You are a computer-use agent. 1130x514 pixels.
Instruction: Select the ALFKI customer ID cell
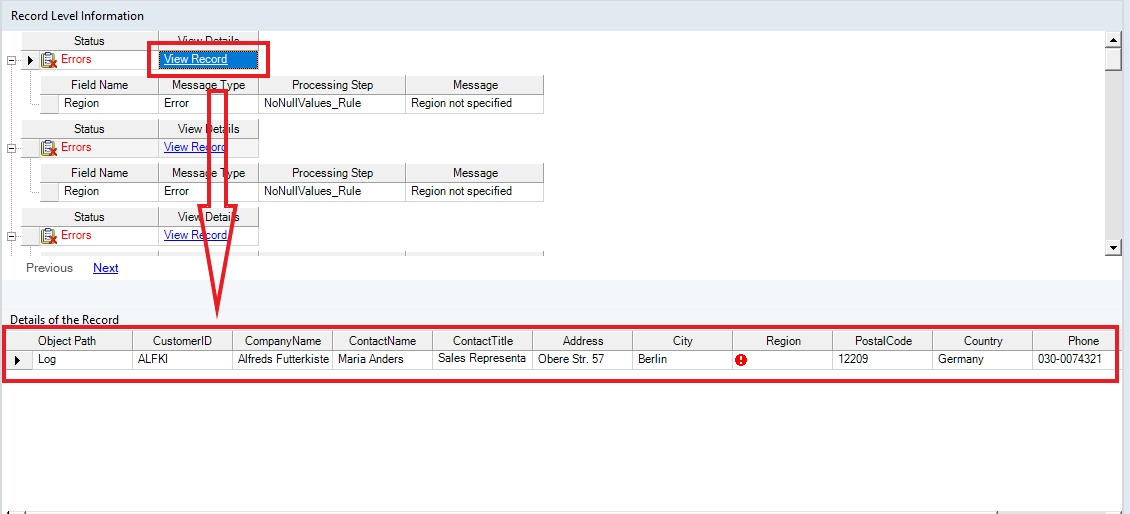coord(182,359)
